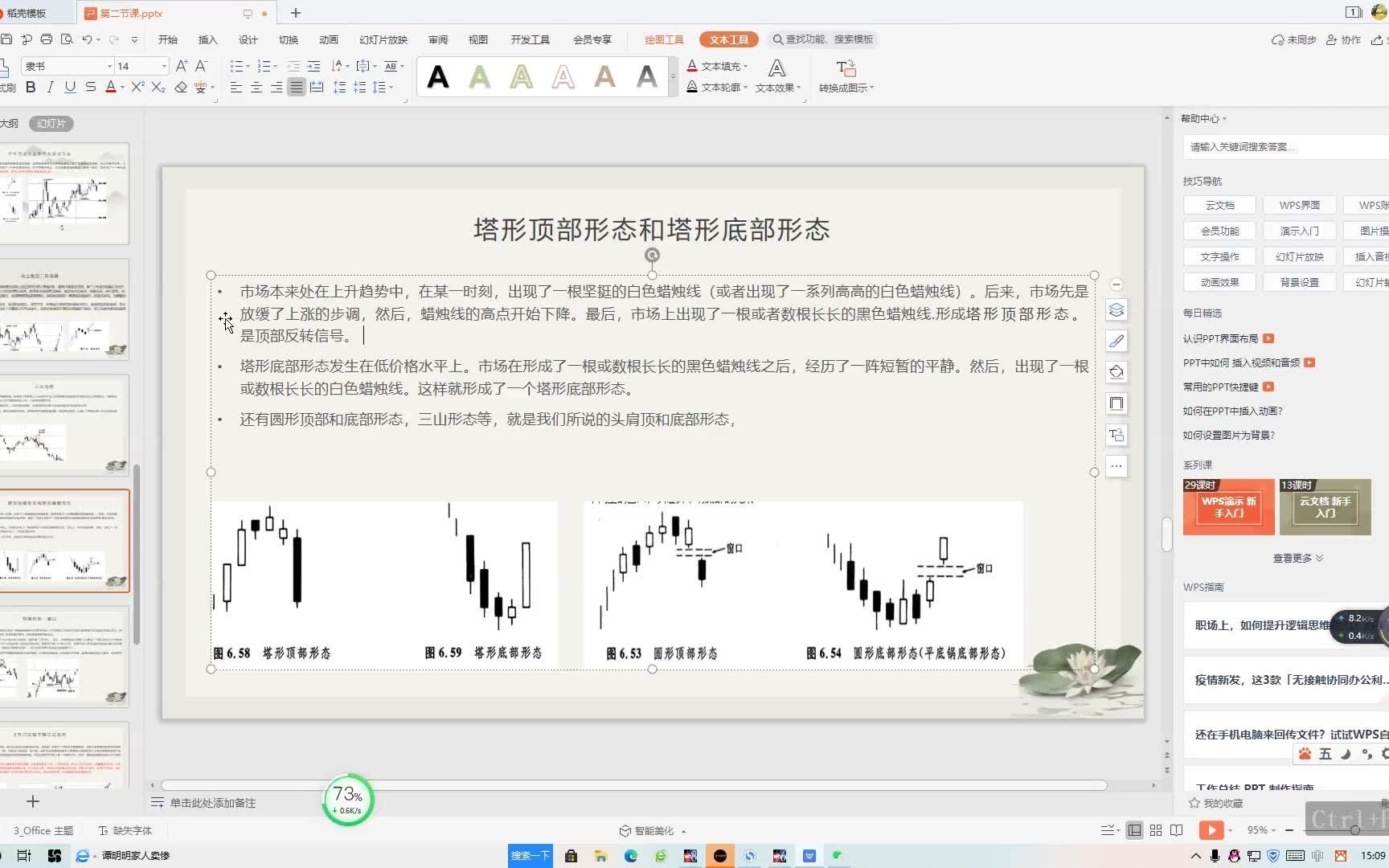Open the Slide Show ribbon tab
The image size is (1389, 868).
click(x=383, y=39)
